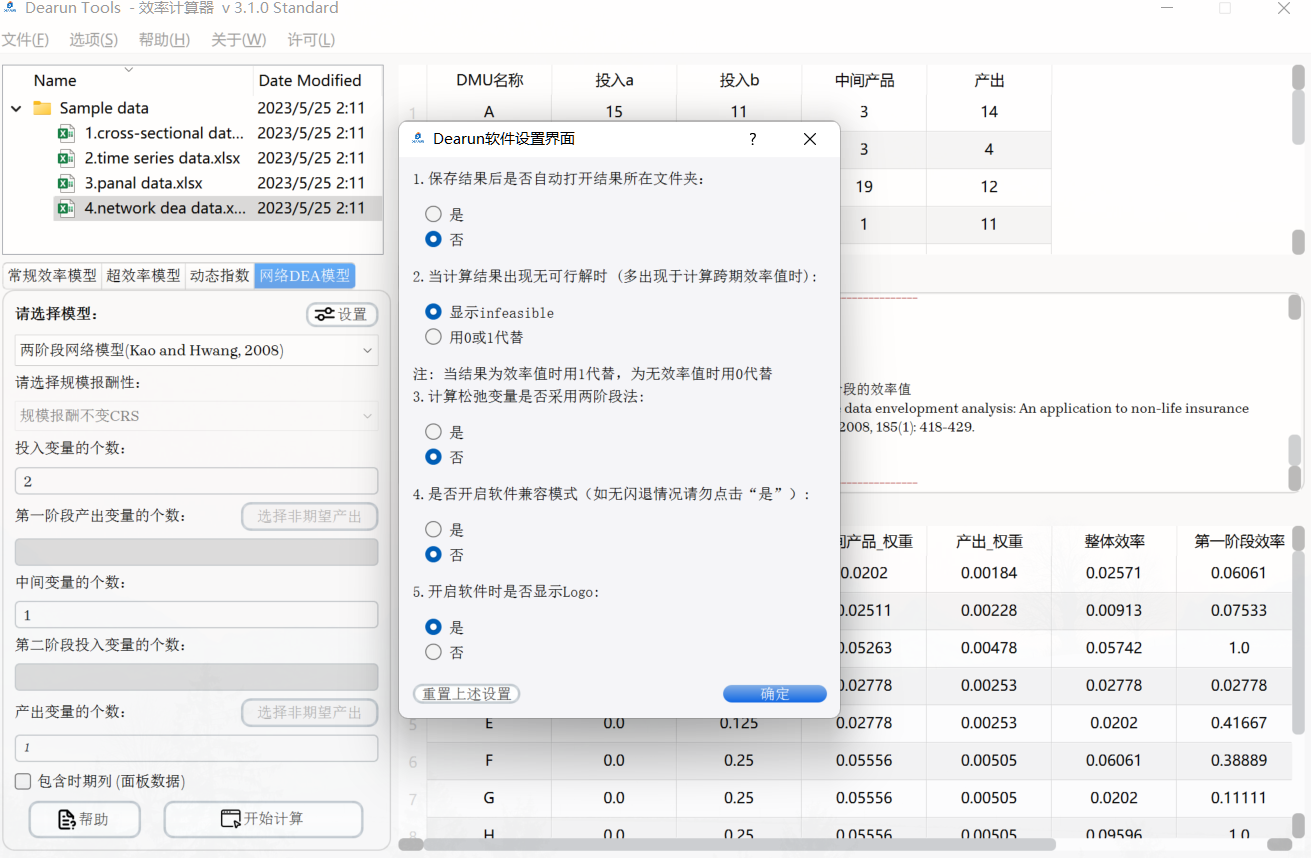Click the question mark help icon on dialog
This screenshot has height=858, width=1311.
click(x=752, y=139)
